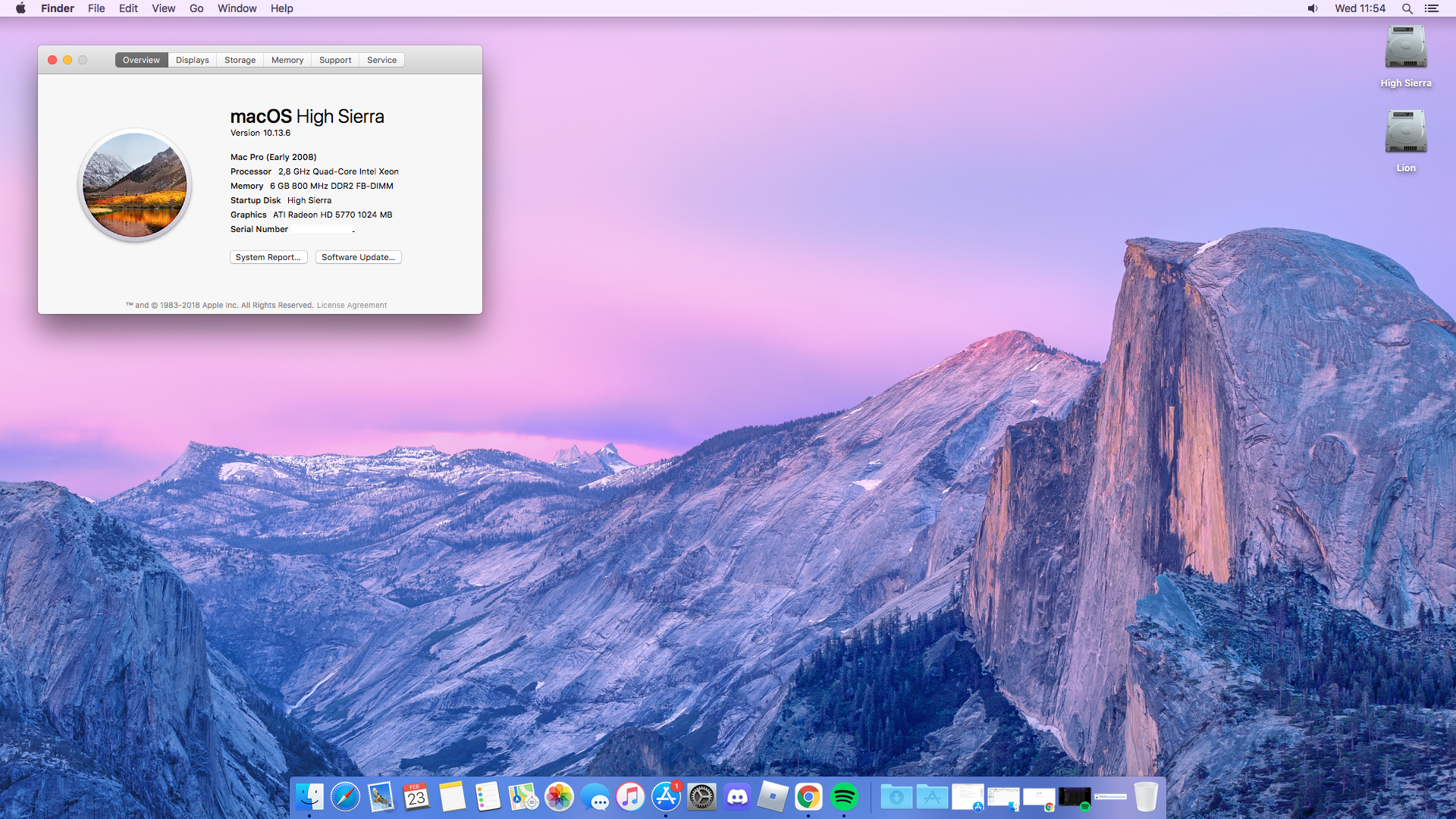Open Calendar showing Feb 23
The image size is (1456, 819).
[x=416, y=797]
